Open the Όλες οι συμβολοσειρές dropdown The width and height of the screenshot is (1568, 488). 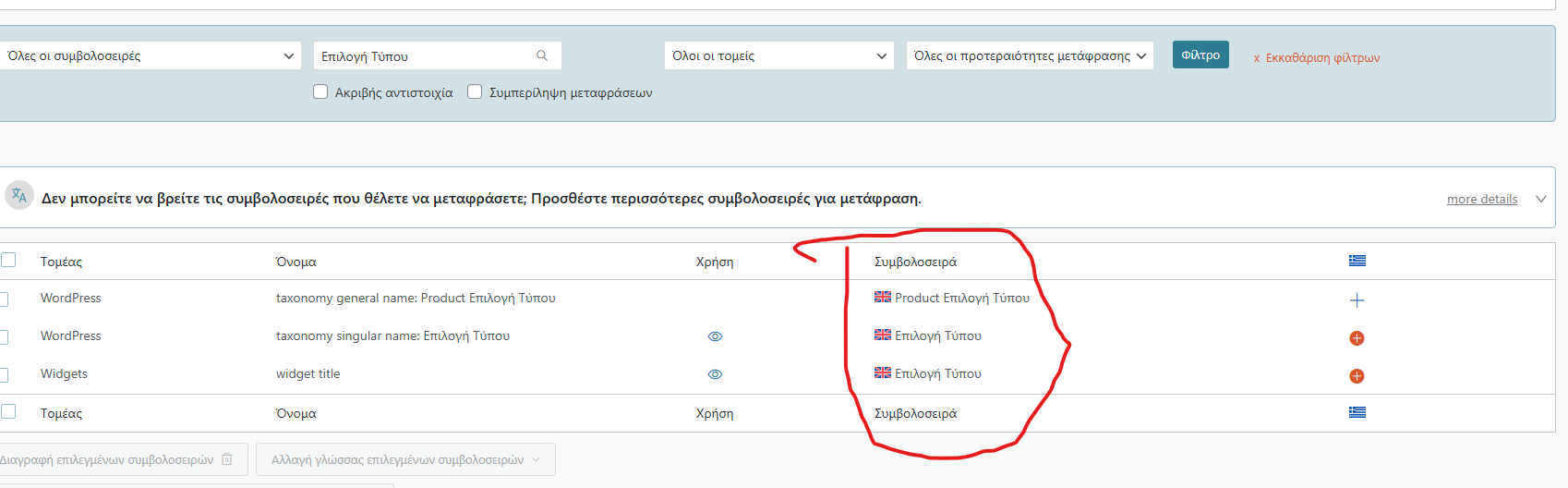tap(150, 55)
